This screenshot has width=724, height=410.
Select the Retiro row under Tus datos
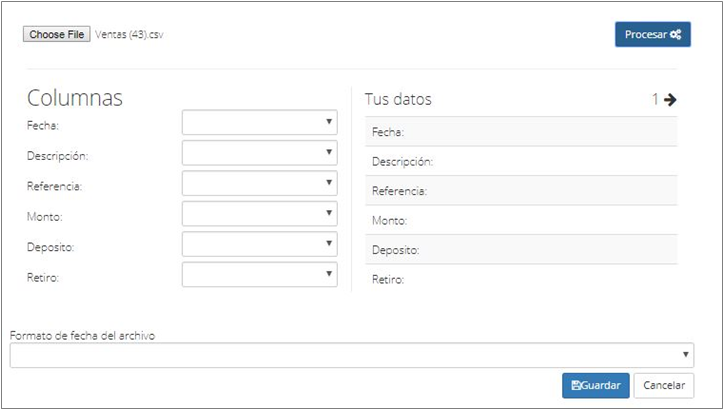click(x=521, y=279)
